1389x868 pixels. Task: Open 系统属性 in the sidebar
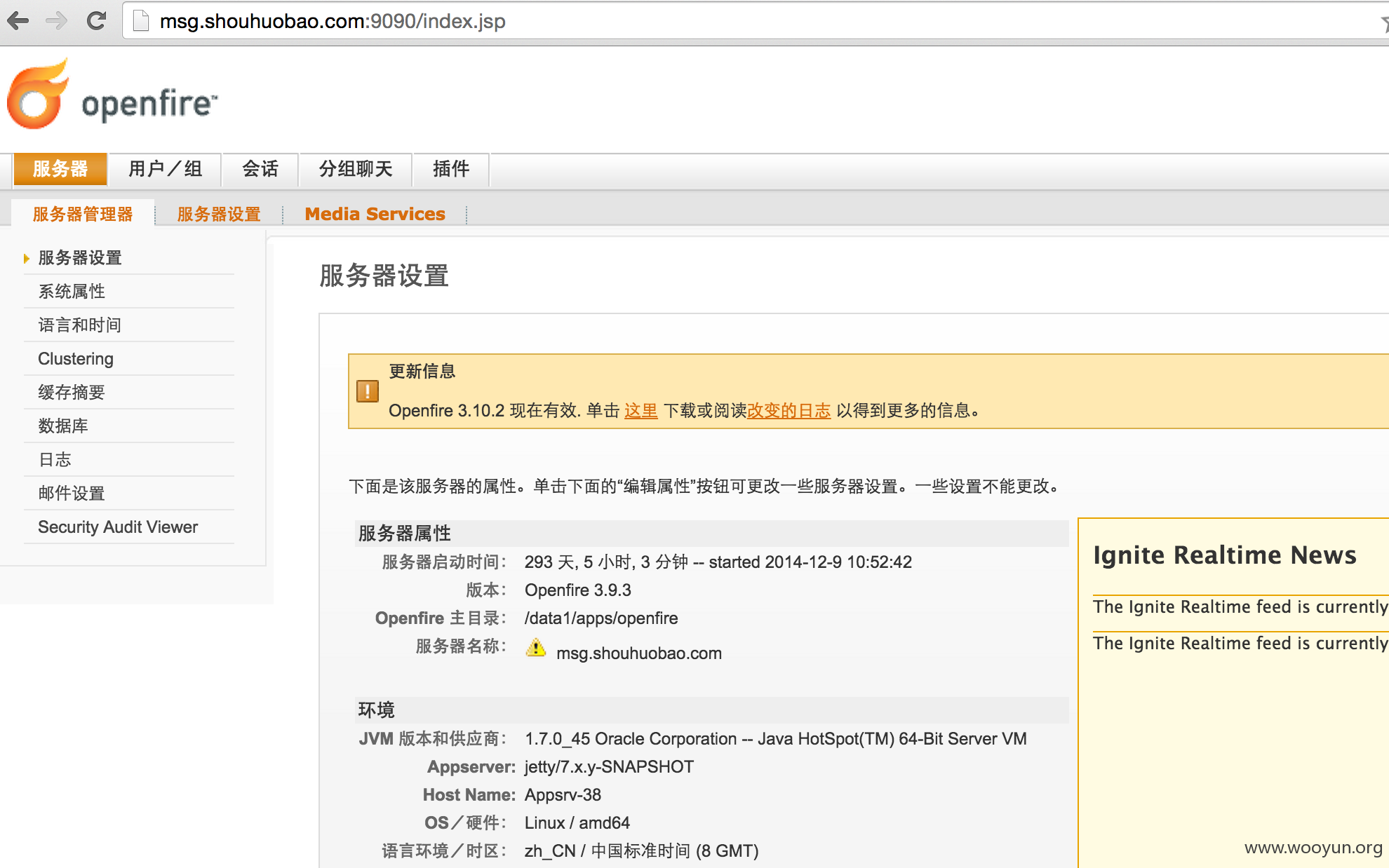point(72,292)
